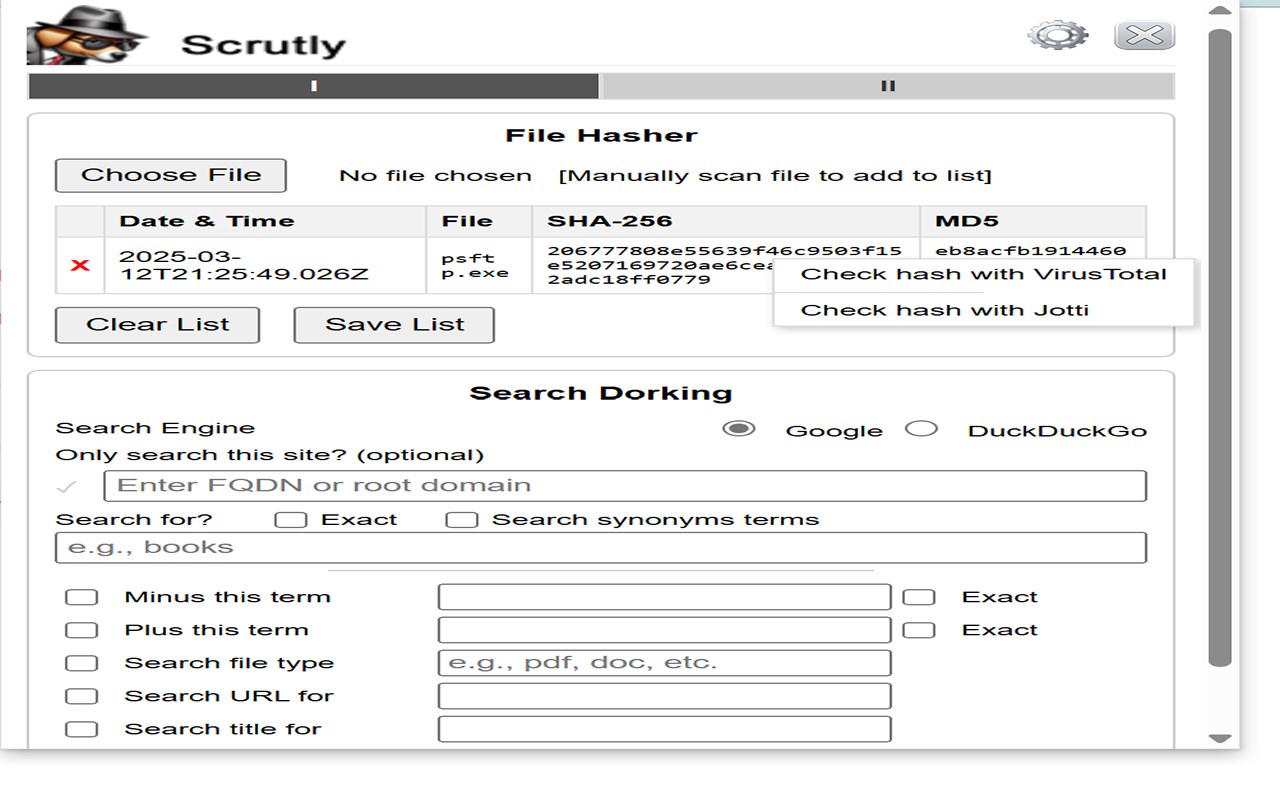Click the vertical scrollbar thumb

point(1219,347)
